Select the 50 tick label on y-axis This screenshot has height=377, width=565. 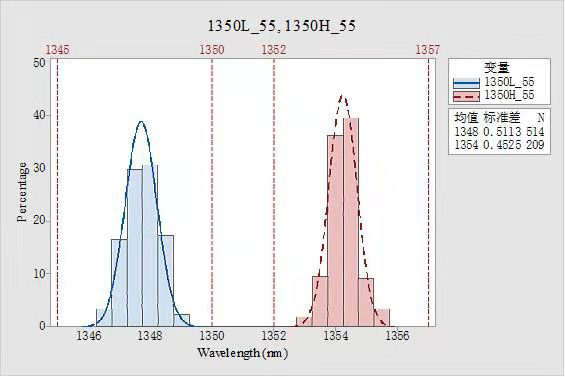[39, 63]
